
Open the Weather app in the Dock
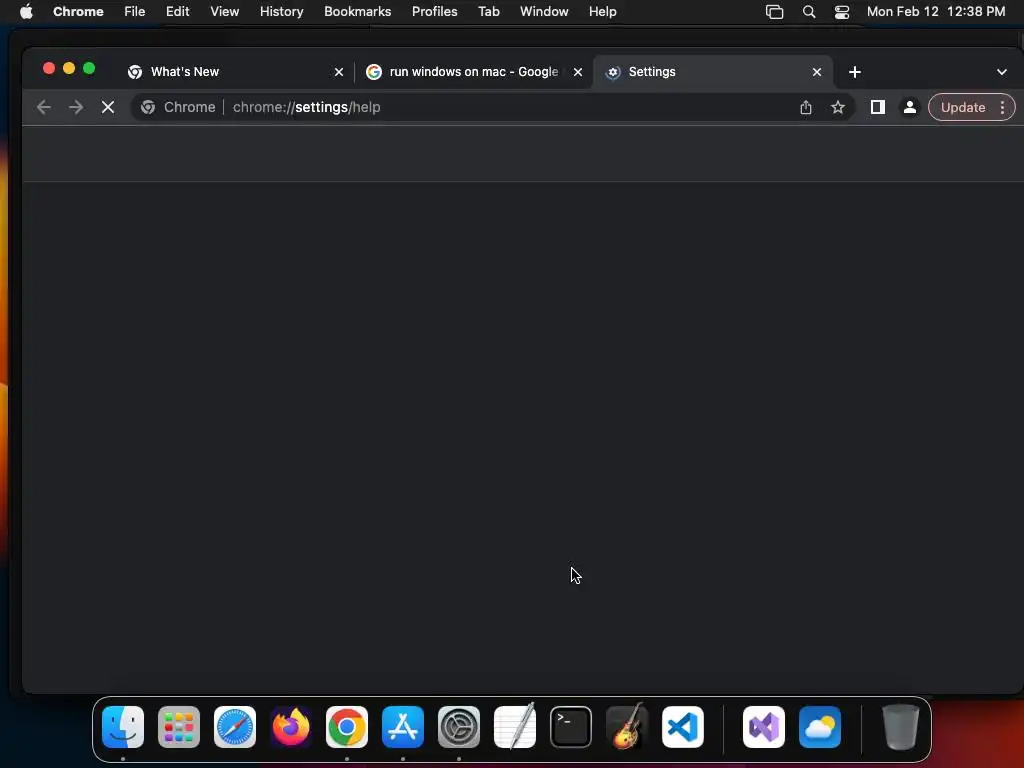(x=820, y=727)
